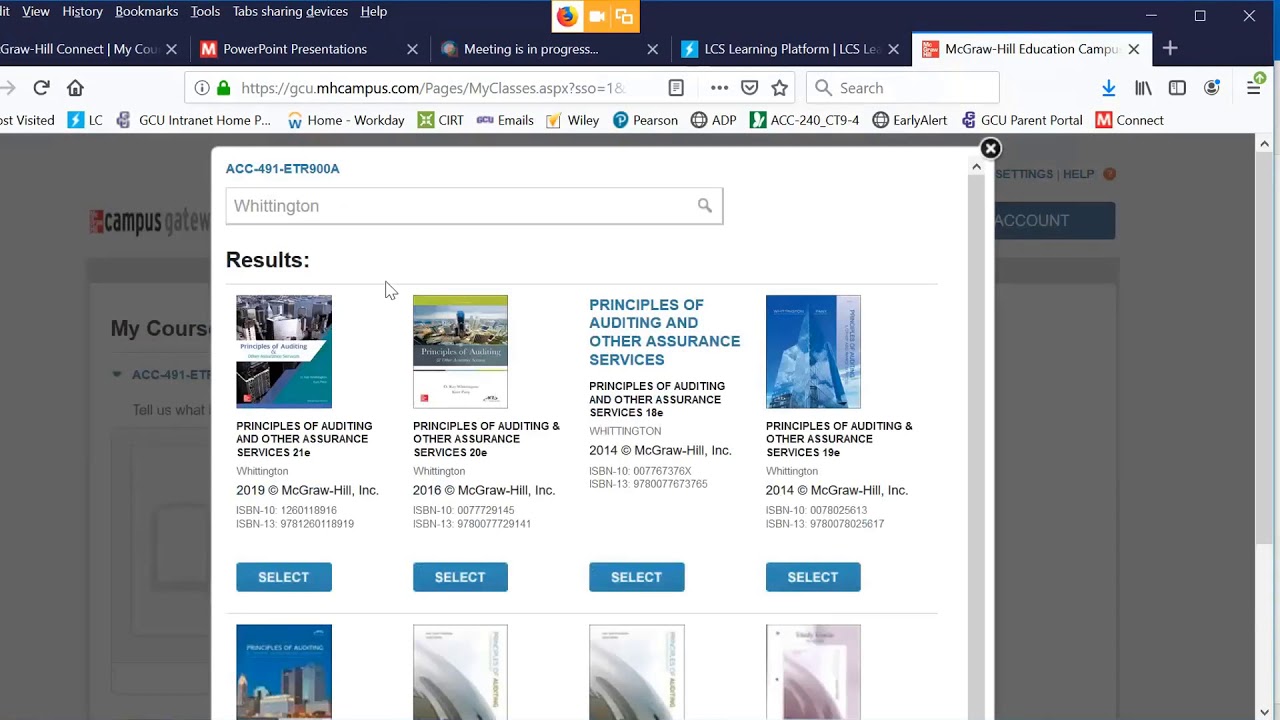Screen dimensions: 1280x720
Task: Click the Firefox Search box
Action: click(902, 88)
